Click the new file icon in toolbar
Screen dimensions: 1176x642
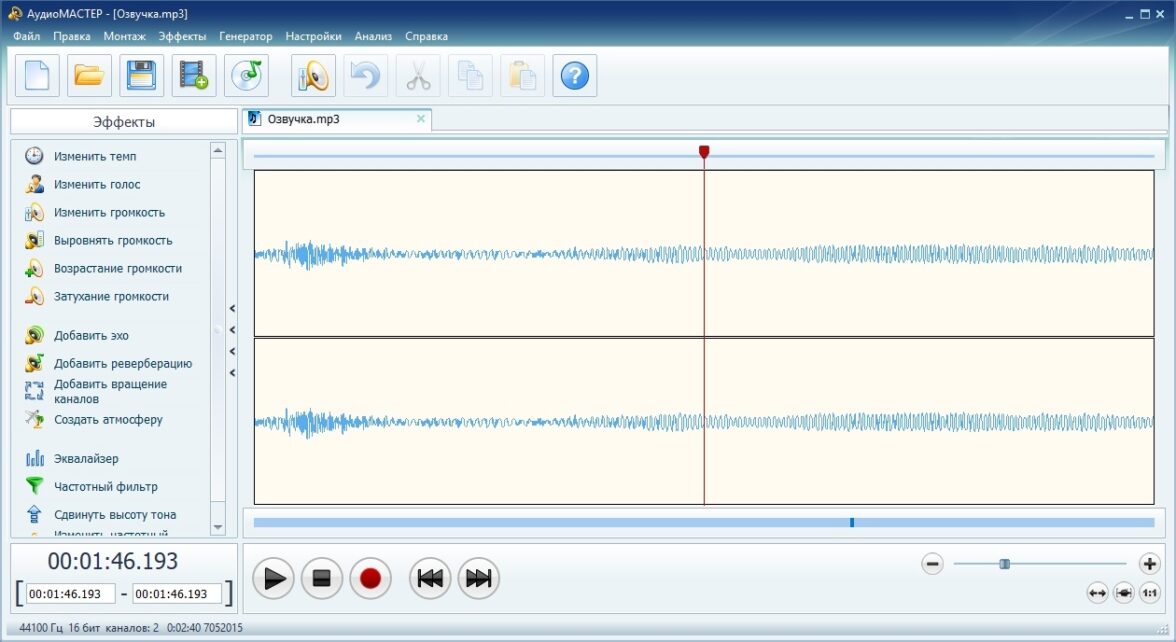[37, 76]
